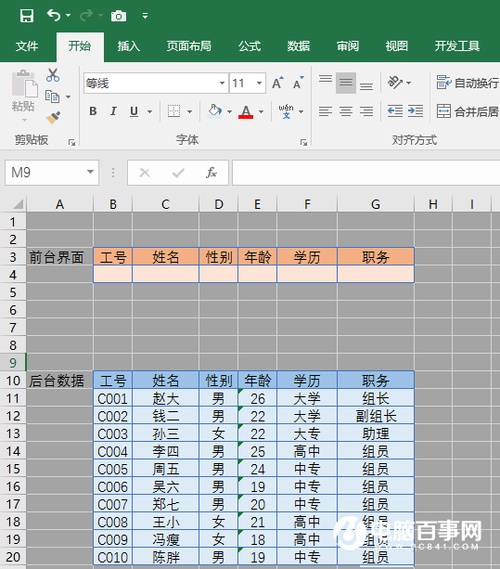Apply cell borders icon
This screenshot has height=569, width=500.
coord(173,111)
